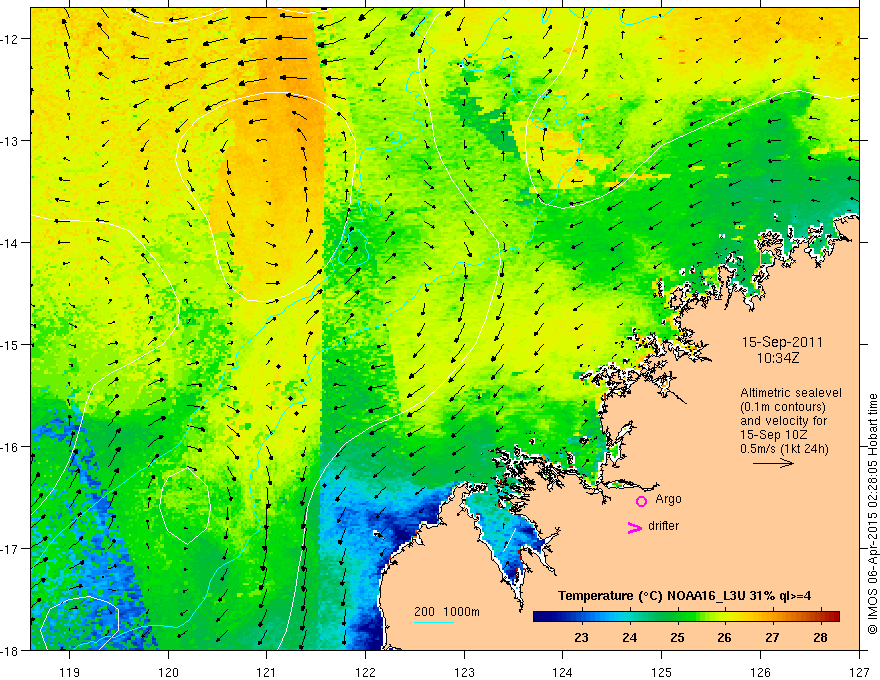880x680 pixels.
Task: Click the '(0.1m contours)' caption line
Action: coord(783,407)
